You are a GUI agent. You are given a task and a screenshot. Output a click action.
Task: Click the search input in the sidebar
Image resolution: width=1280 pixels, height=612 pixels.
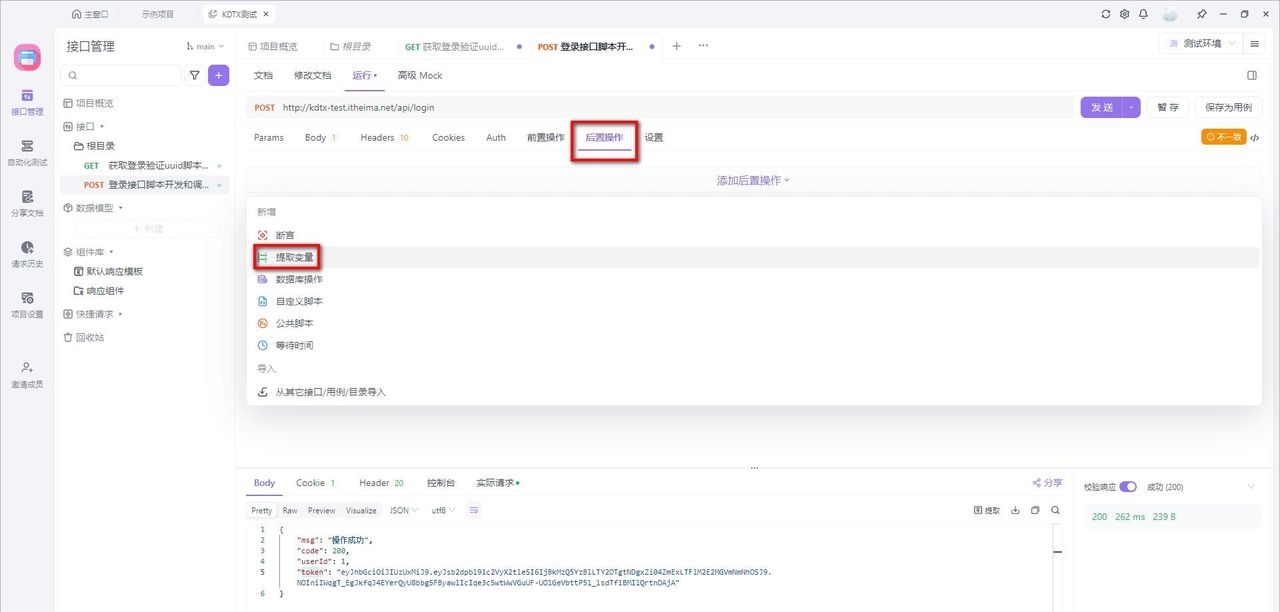(x=120, y=75)
